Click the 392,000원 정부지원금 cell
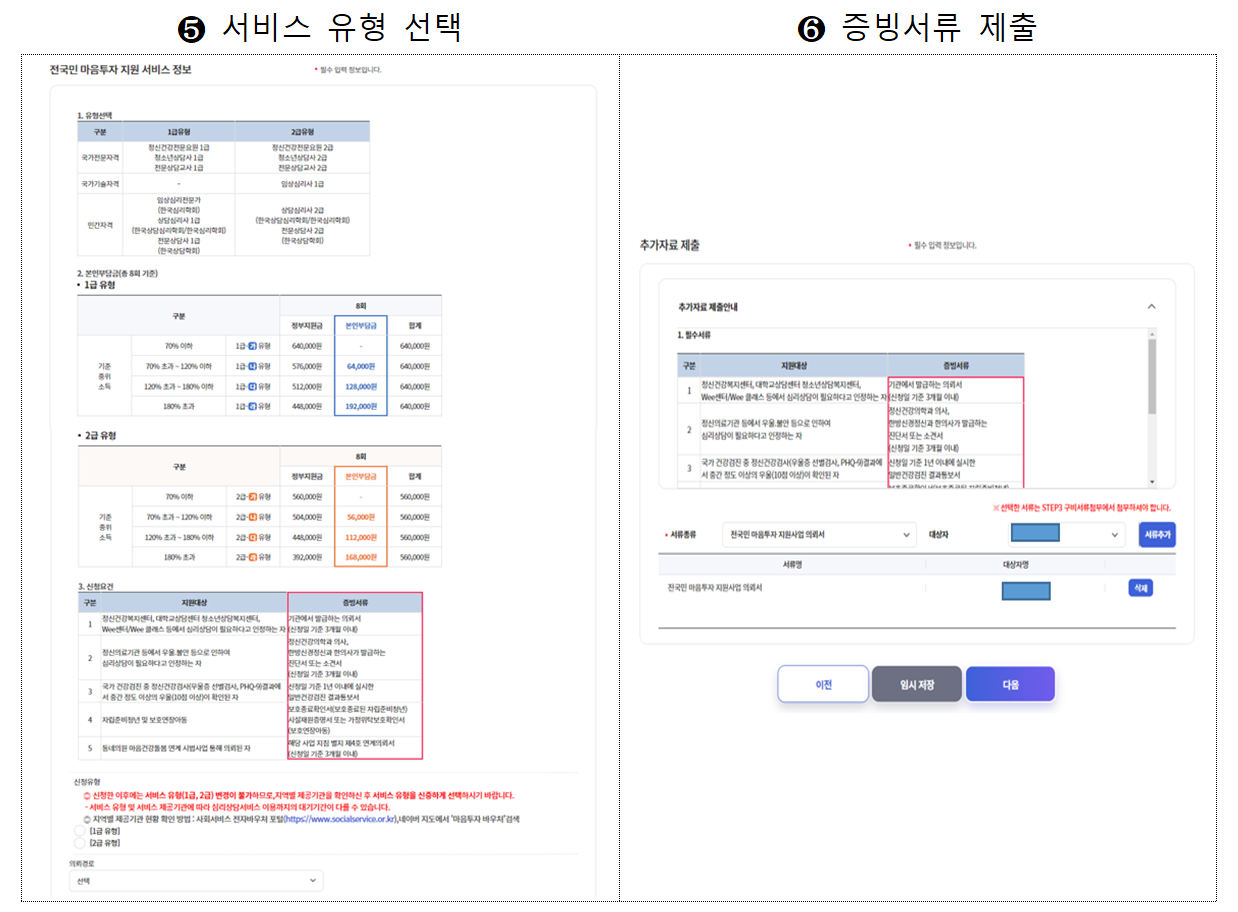Image resolution: width=1238 pixels, height=912 pixels. pyautogui.click(x=306, y=556)
